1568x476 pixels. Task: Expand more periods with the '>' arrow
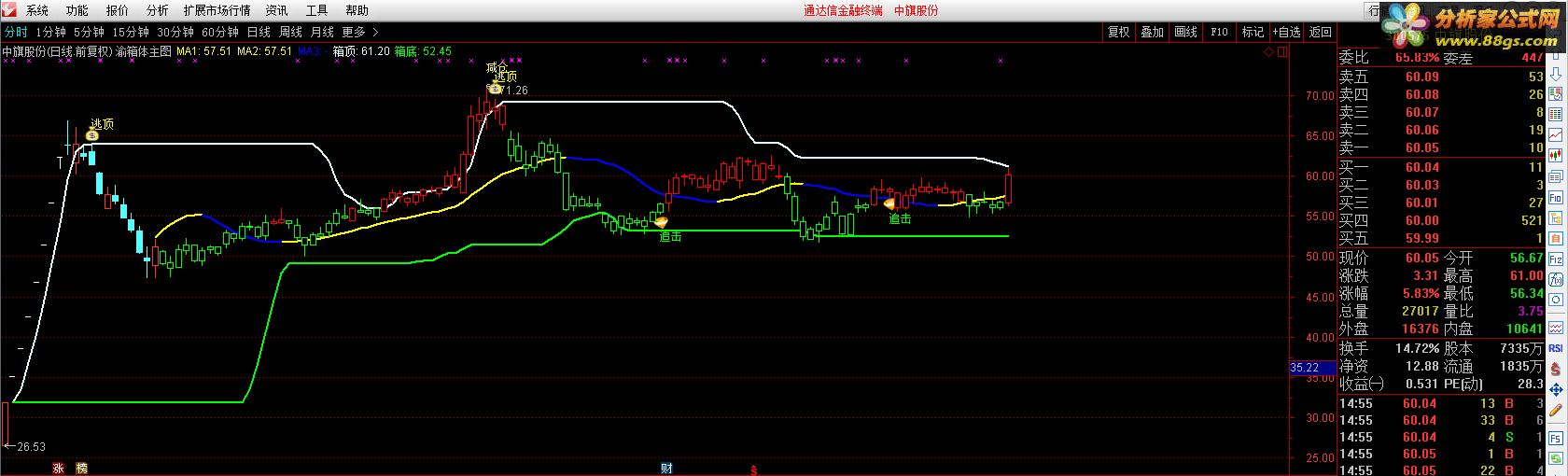click(375, 32)
